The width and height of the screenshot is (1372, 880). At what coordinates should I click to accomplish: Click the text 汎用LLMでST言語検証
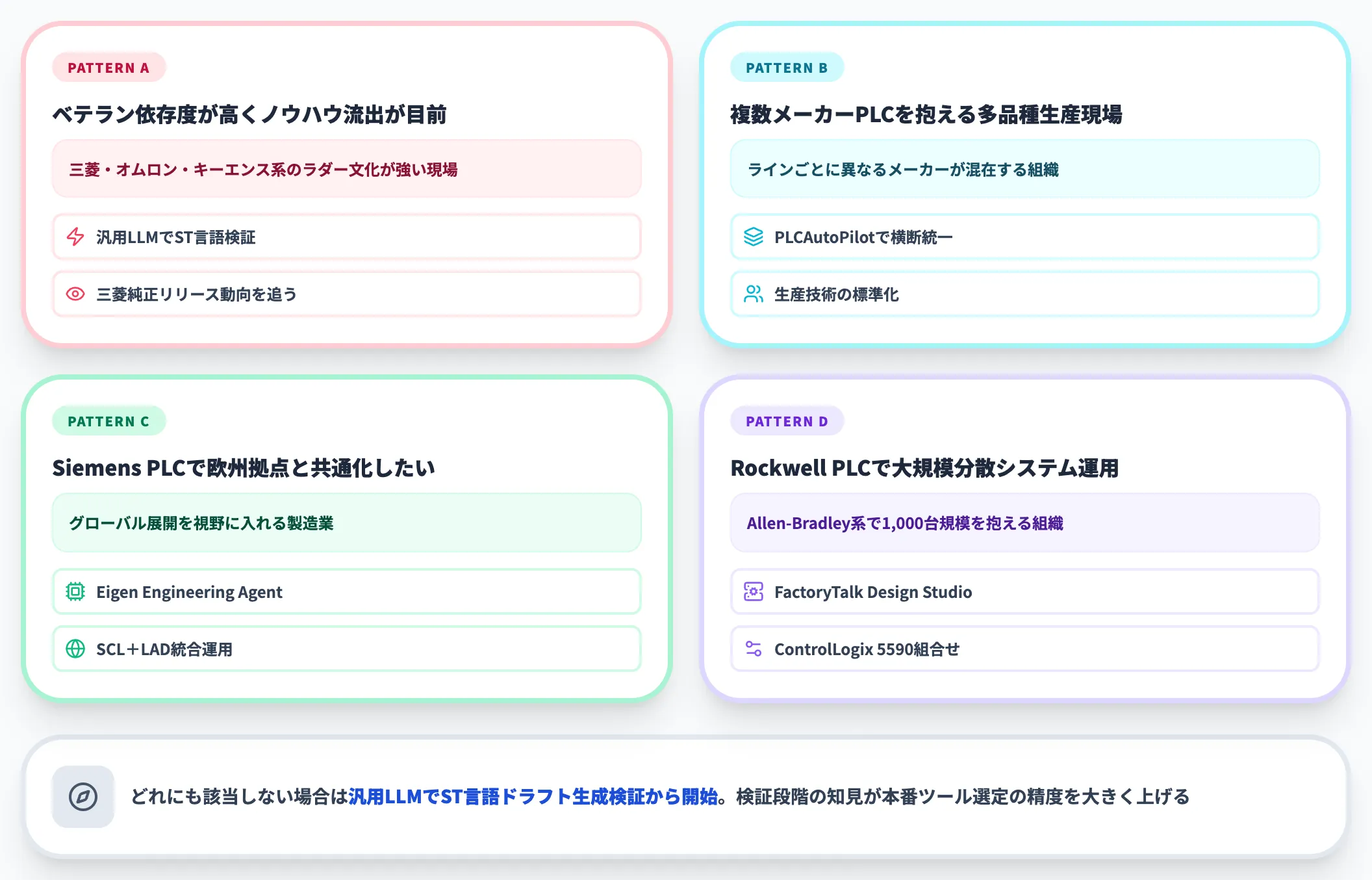(x=175, y=237)
